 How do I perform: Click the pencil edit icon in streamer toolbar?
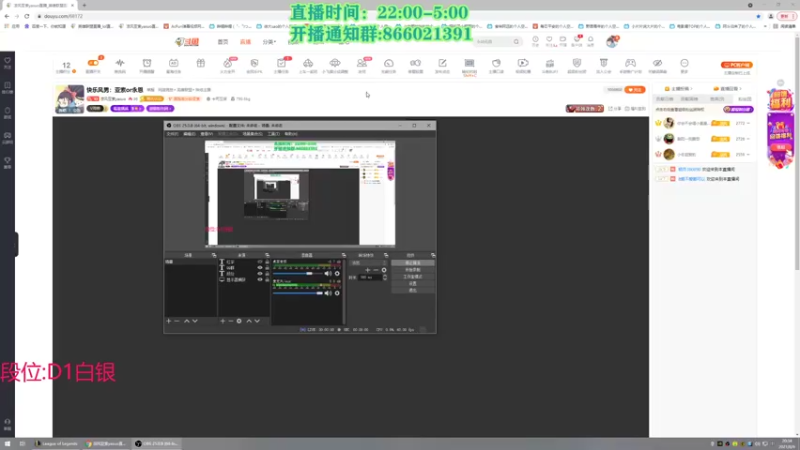[442, 65]
